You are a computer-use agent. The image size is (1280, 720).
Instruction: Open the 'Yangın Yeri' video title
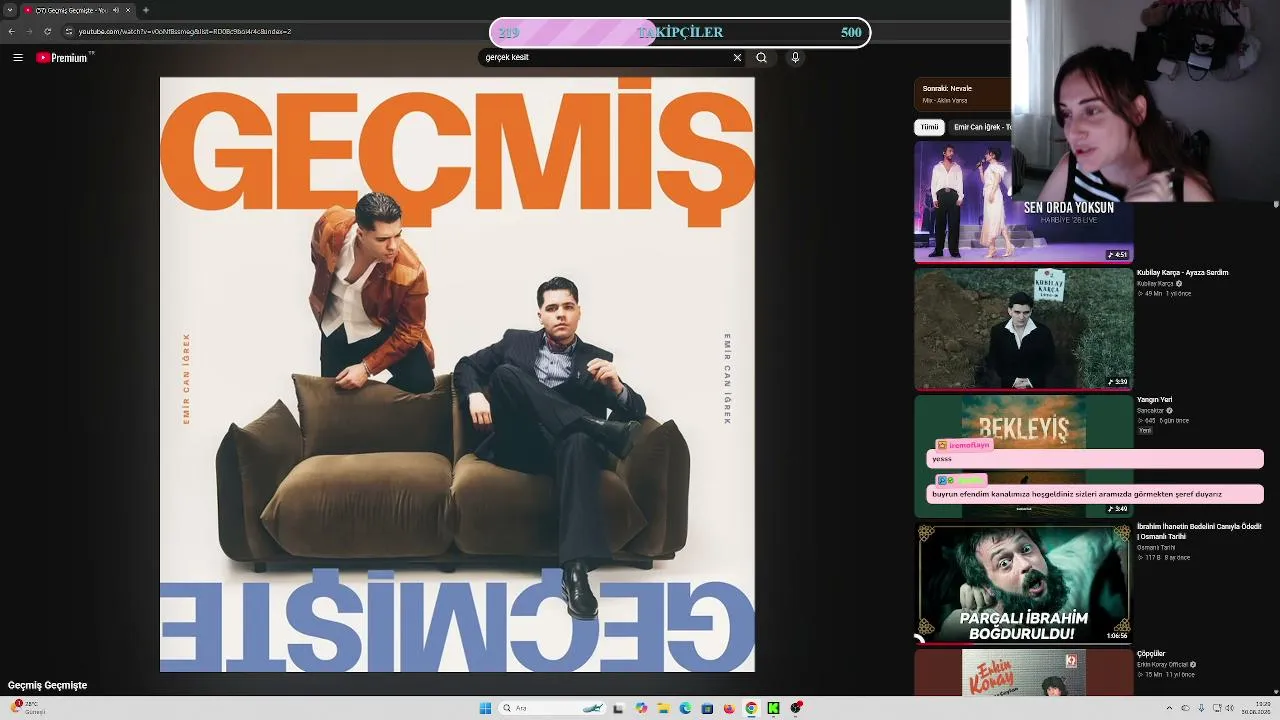point(1154,400)
